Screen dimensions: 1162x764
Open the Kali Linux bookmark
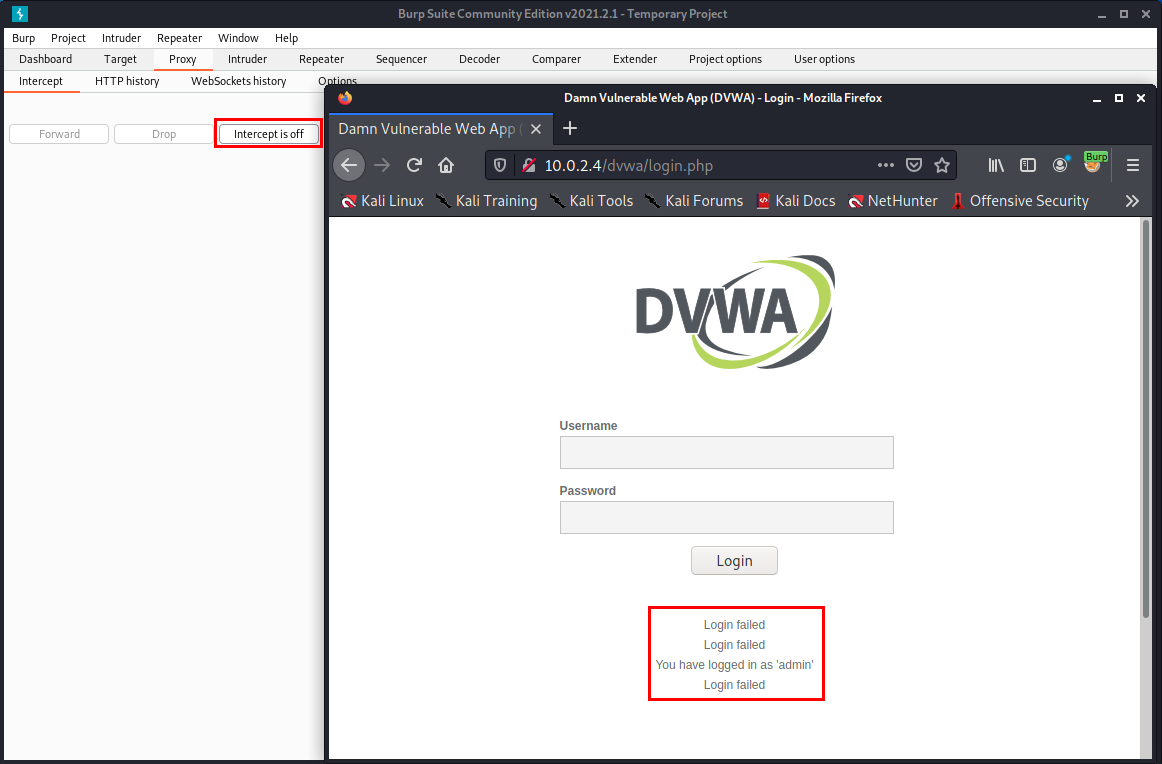pos(382,201)
